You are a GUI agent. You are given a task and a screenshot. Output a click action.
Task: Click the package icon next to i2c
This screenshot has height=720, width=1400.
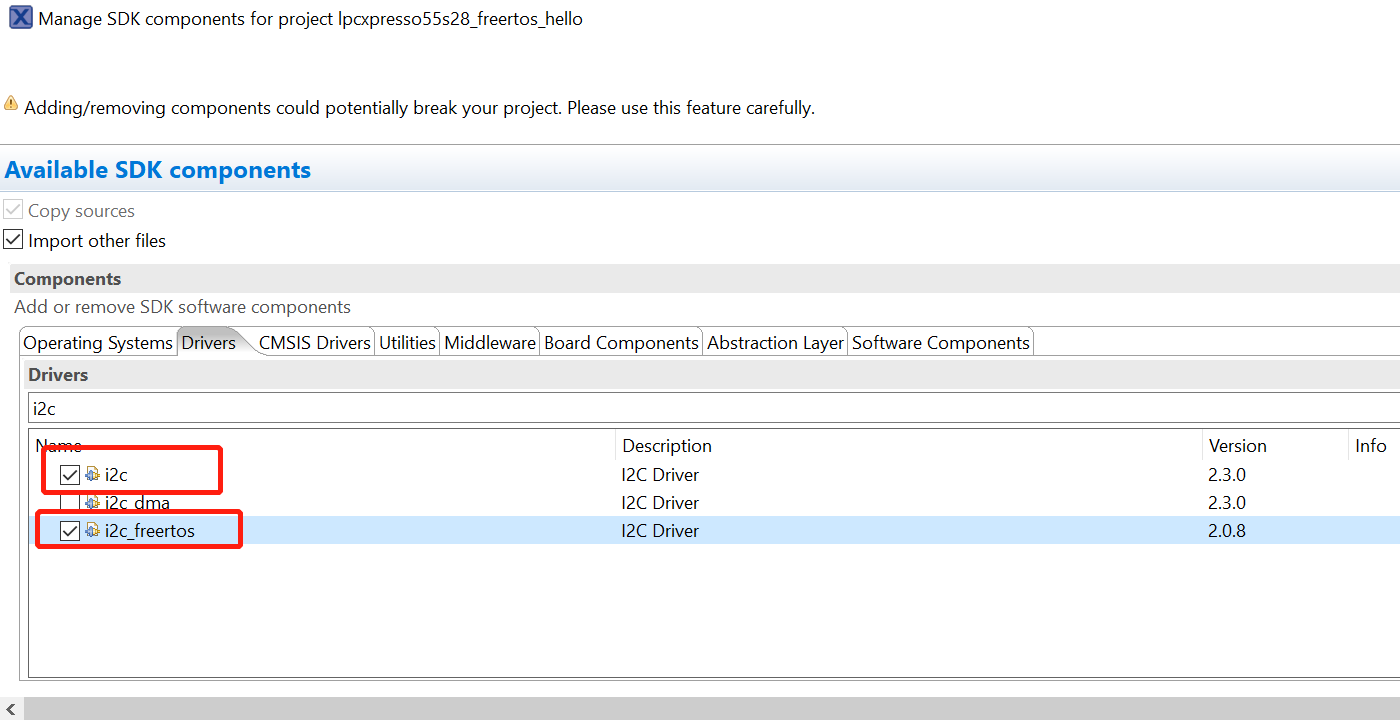click(93, 475)
